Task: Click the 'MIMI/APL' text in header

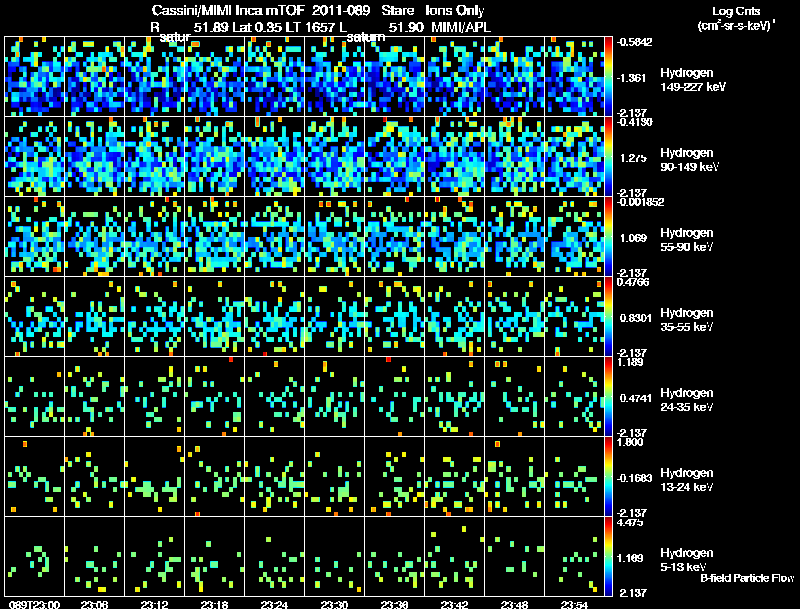Action: tap(461, 27)
